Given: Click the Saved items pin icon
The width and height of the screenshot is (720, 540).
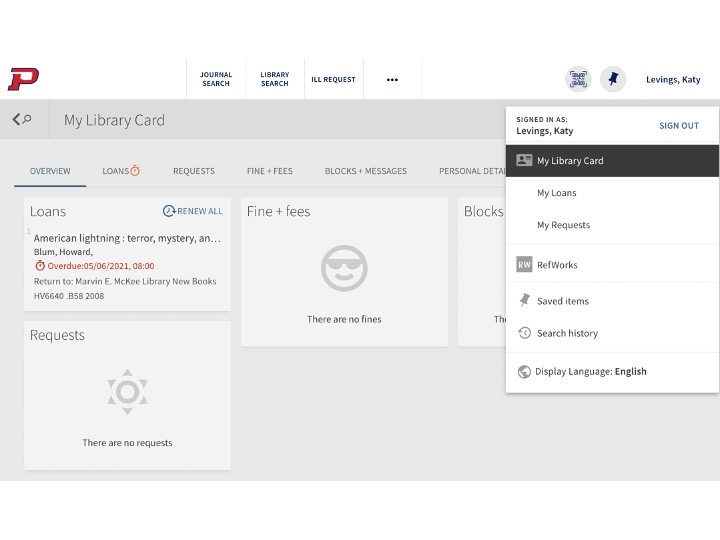Looking at the screenshot, I should 524,301.
